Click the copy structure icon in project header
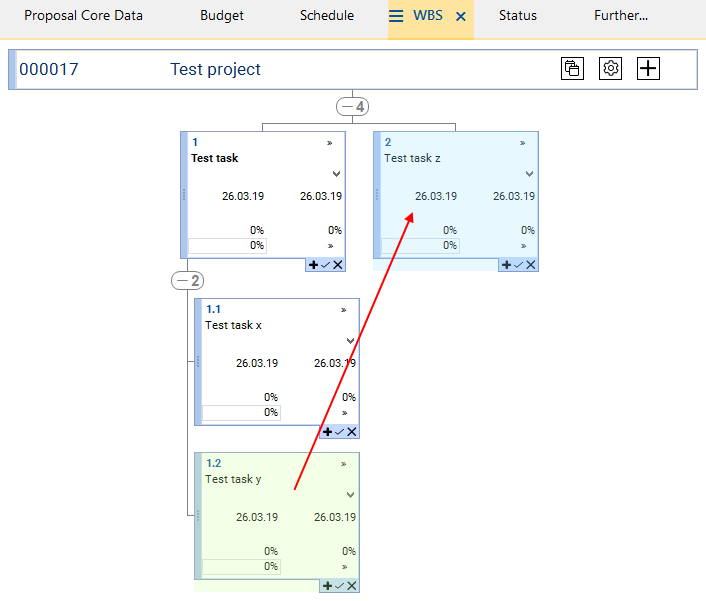Image resolution: width=706 pixels, height=601 pixels. 572,68
